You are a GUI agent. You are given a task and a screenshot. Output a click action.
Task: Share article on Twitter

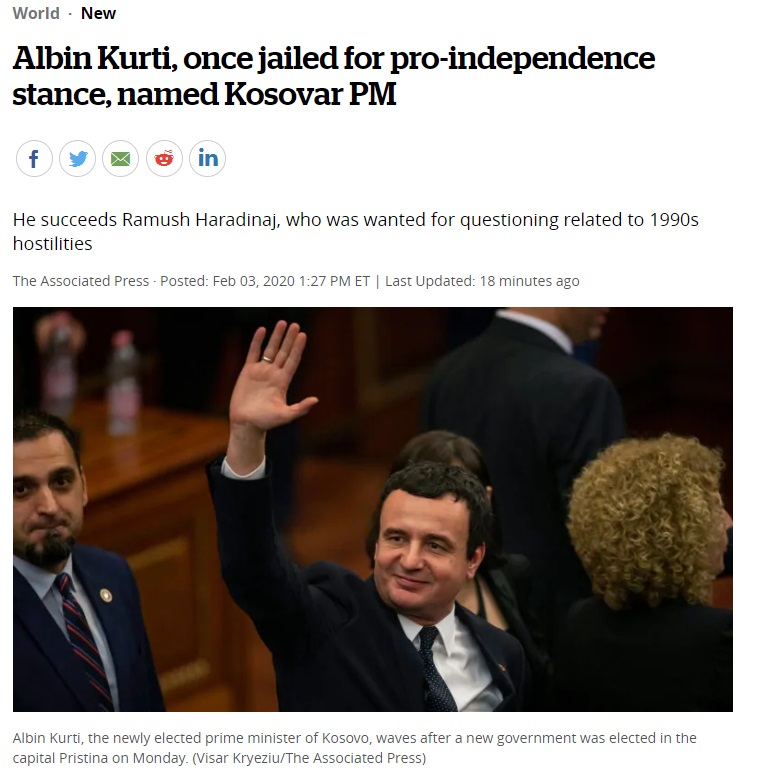[77, 158]
